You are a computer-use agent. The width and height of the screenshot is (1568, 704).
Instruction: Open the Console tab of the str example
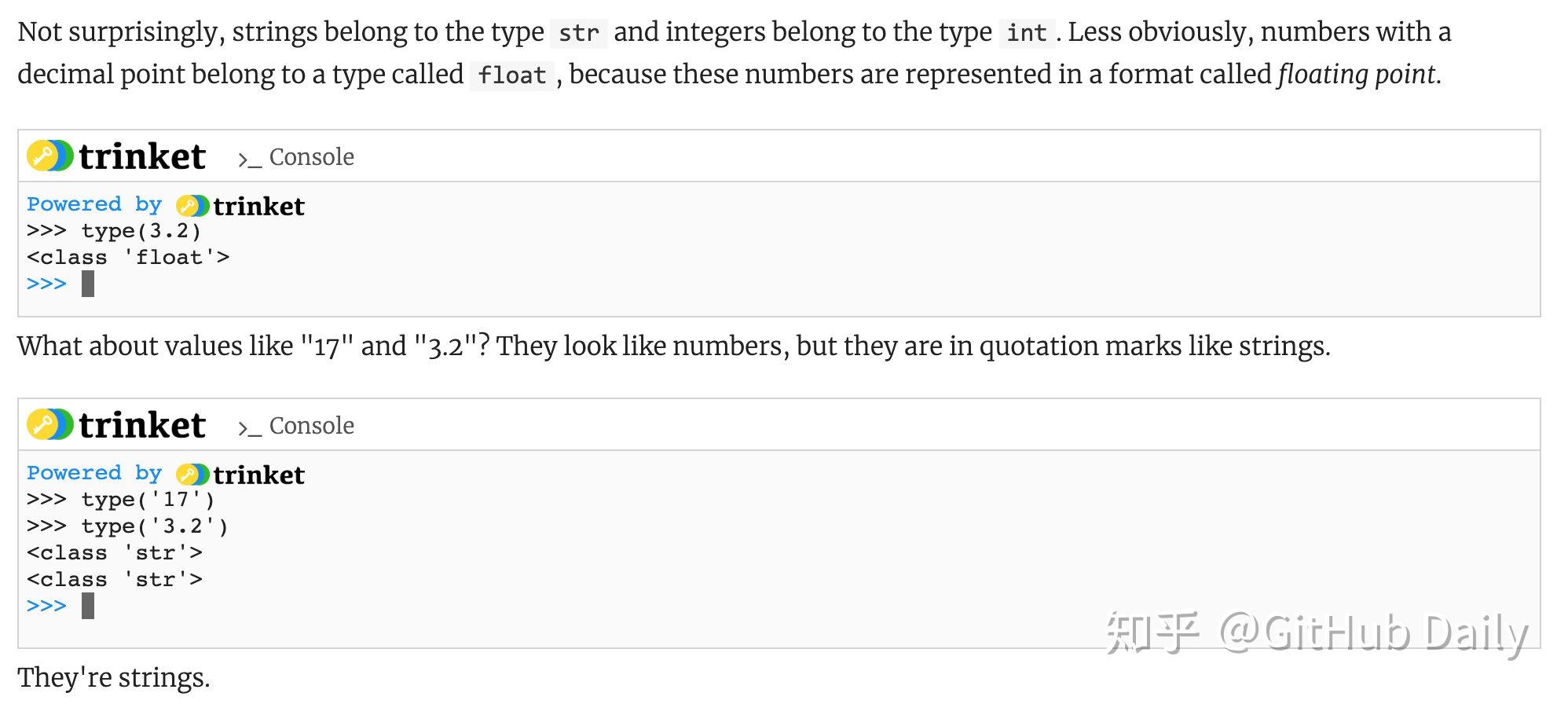pos(311,426)
